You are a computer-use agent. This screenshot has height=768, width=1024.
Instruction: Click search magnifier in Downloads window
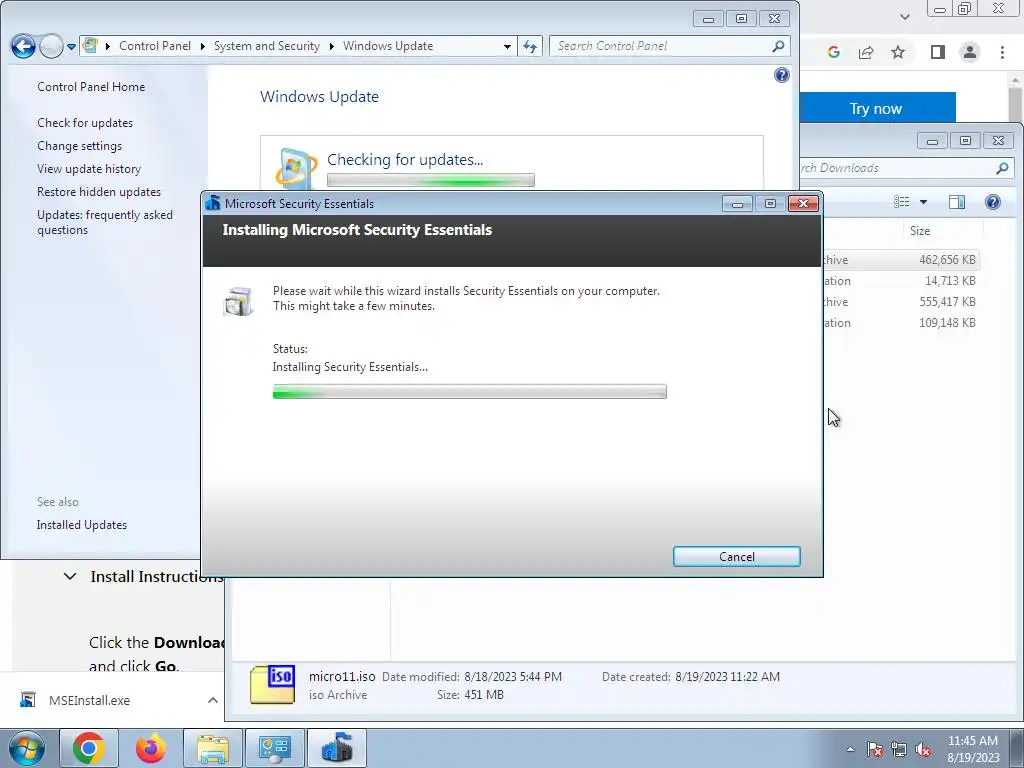coord(1002,168)
